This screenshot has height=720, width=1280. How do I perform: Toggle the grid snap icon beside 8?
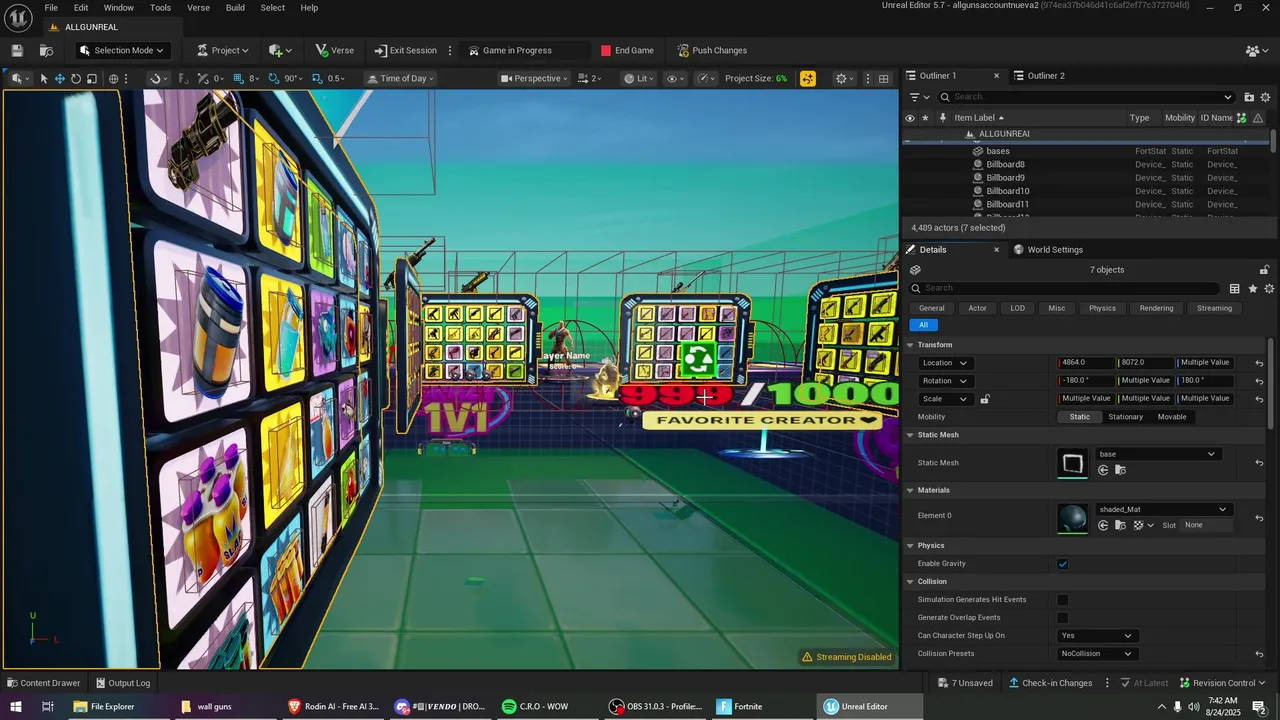[236, 78]
